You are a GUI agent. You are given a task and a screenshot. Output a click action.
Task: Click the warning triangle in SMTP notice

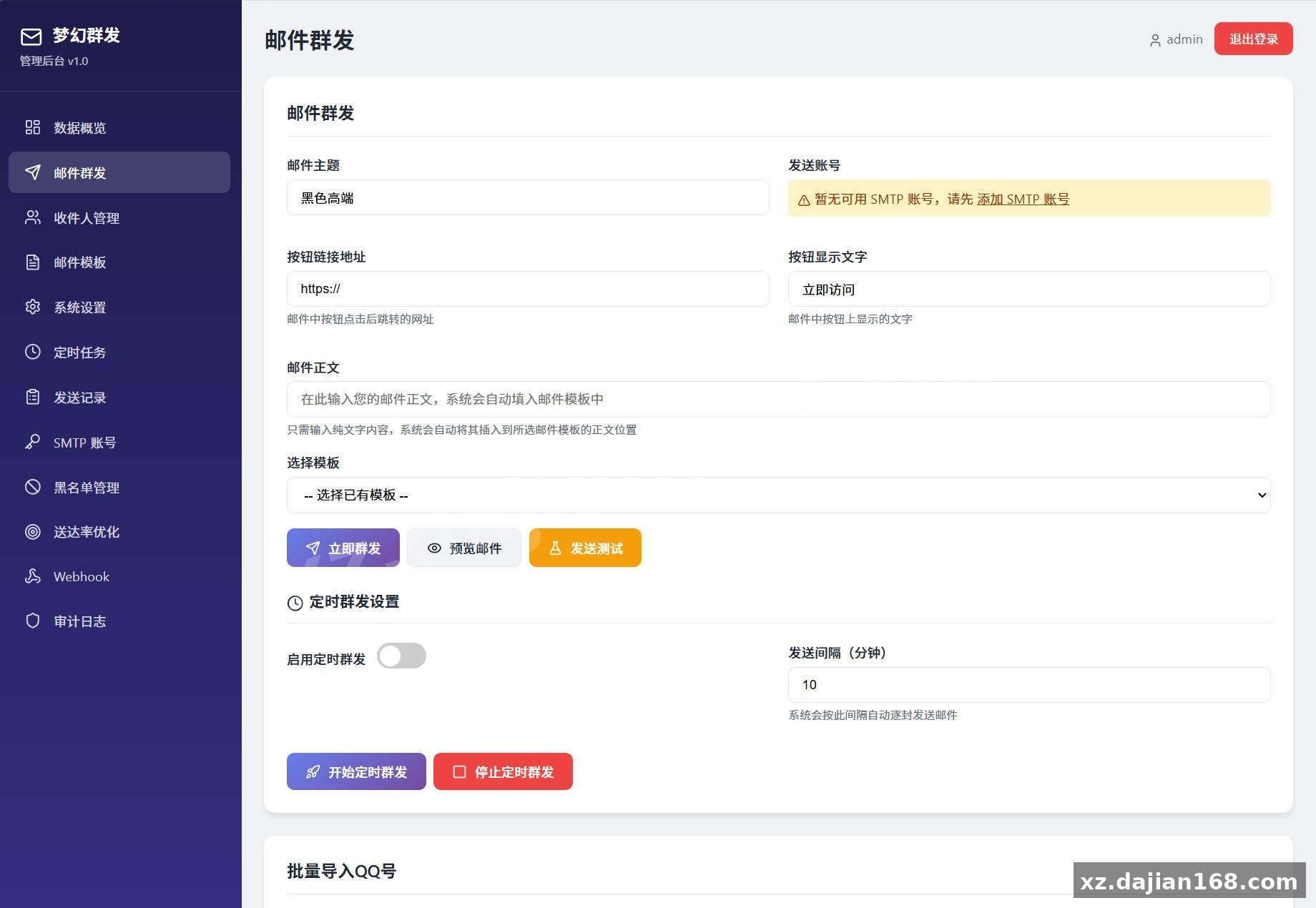click(804, 200)
